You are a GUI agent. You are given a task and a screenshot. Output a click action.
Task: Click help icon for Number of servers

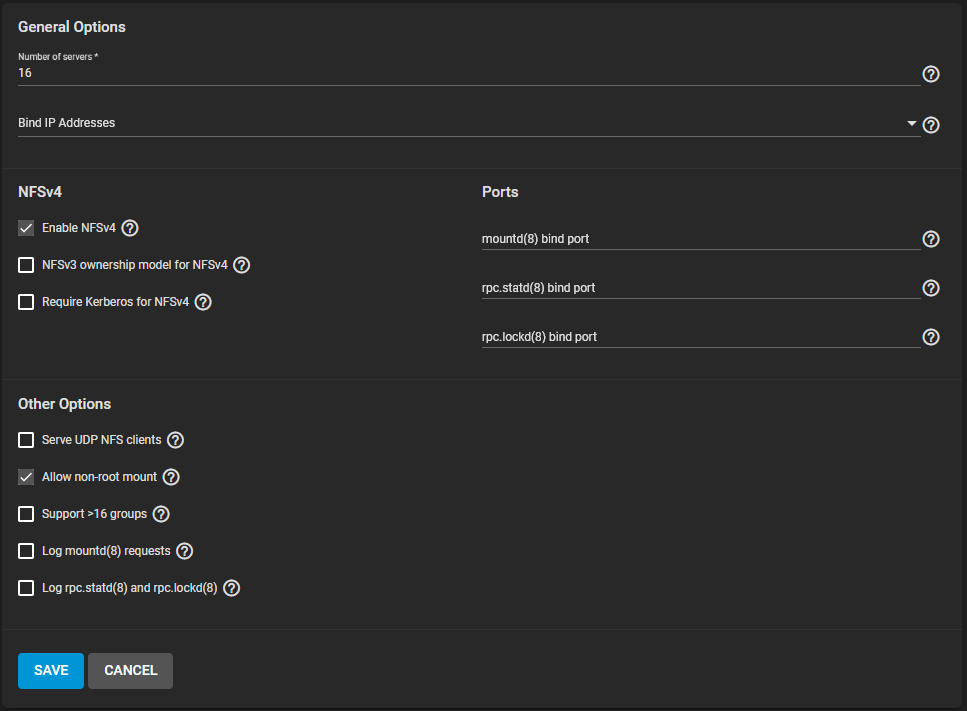pyautogui.click(x=931, y=74)
